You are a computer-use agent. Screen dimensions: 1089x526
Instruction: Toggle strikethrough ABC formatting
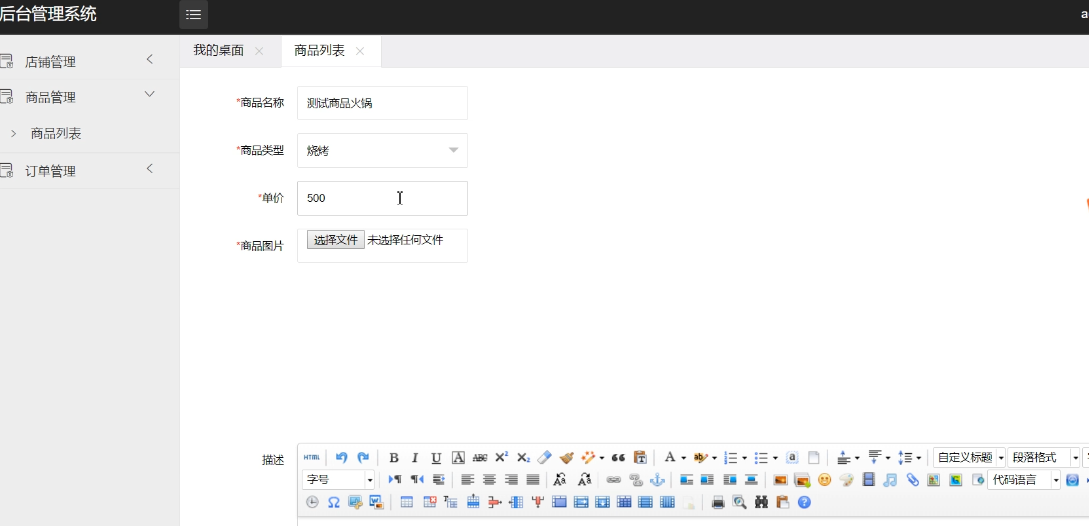[x=480, y=457]
